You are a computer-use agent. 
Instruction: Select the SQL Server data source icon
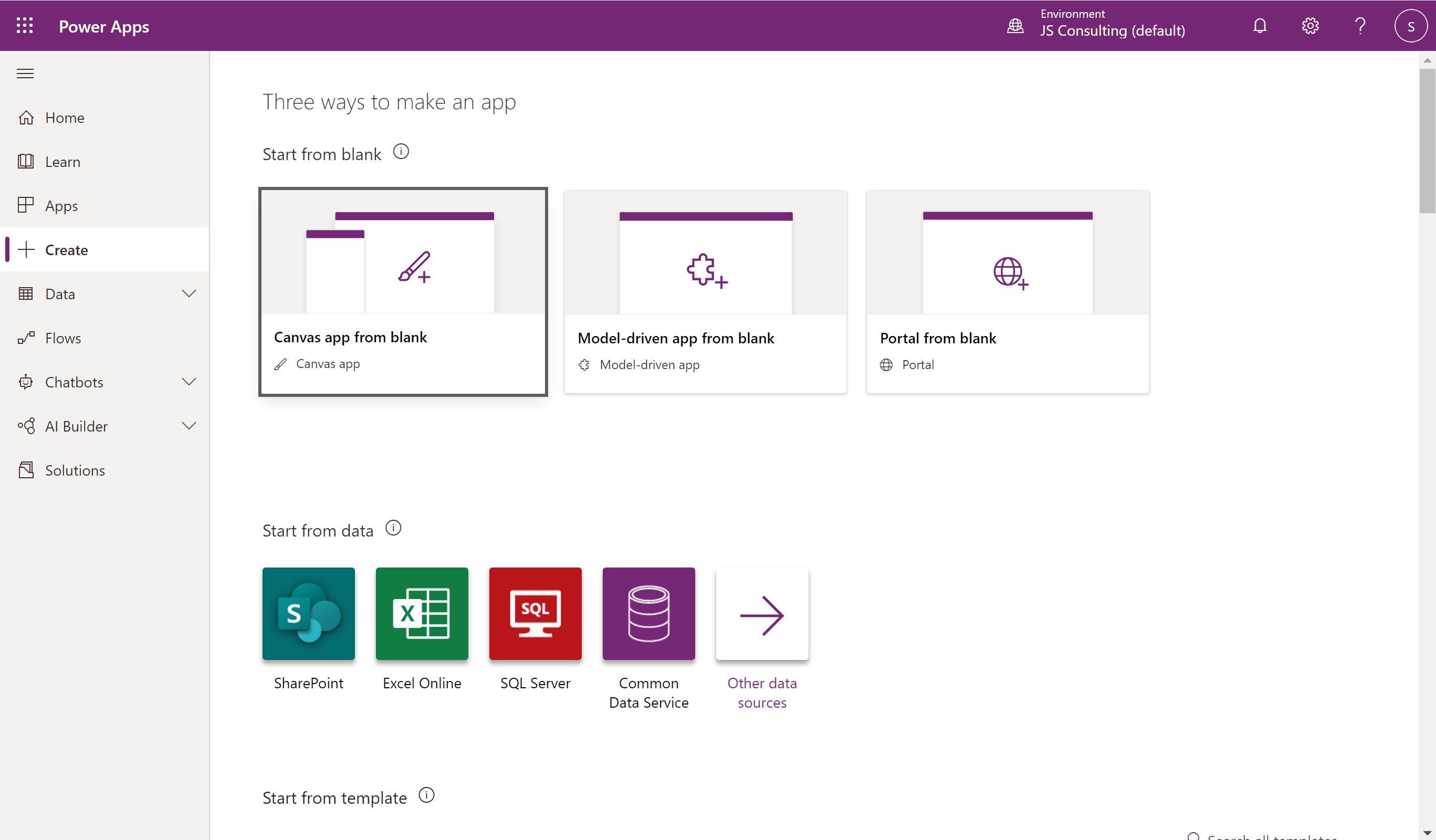pyautogui.click(x=535, y=614)
